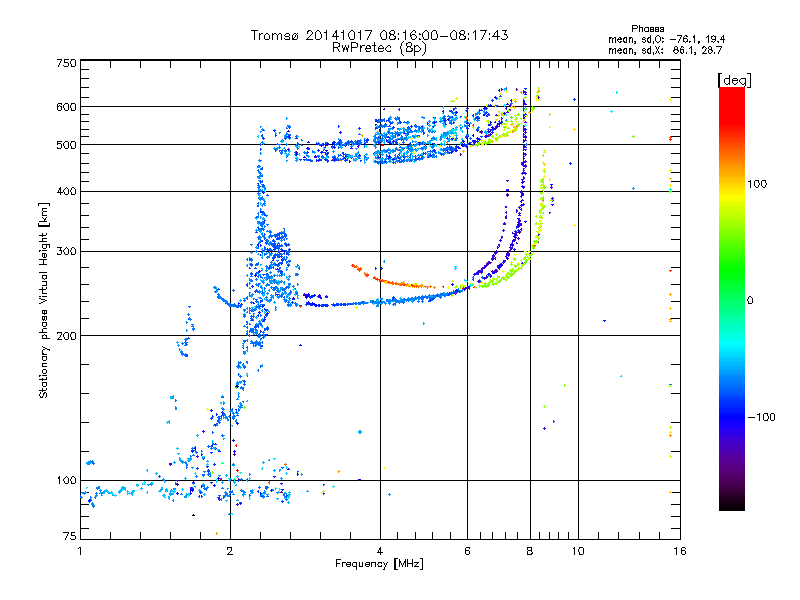800x600 pixels.
Task: Click the x-axis tick label '1'
Action: tap(80, 551)
